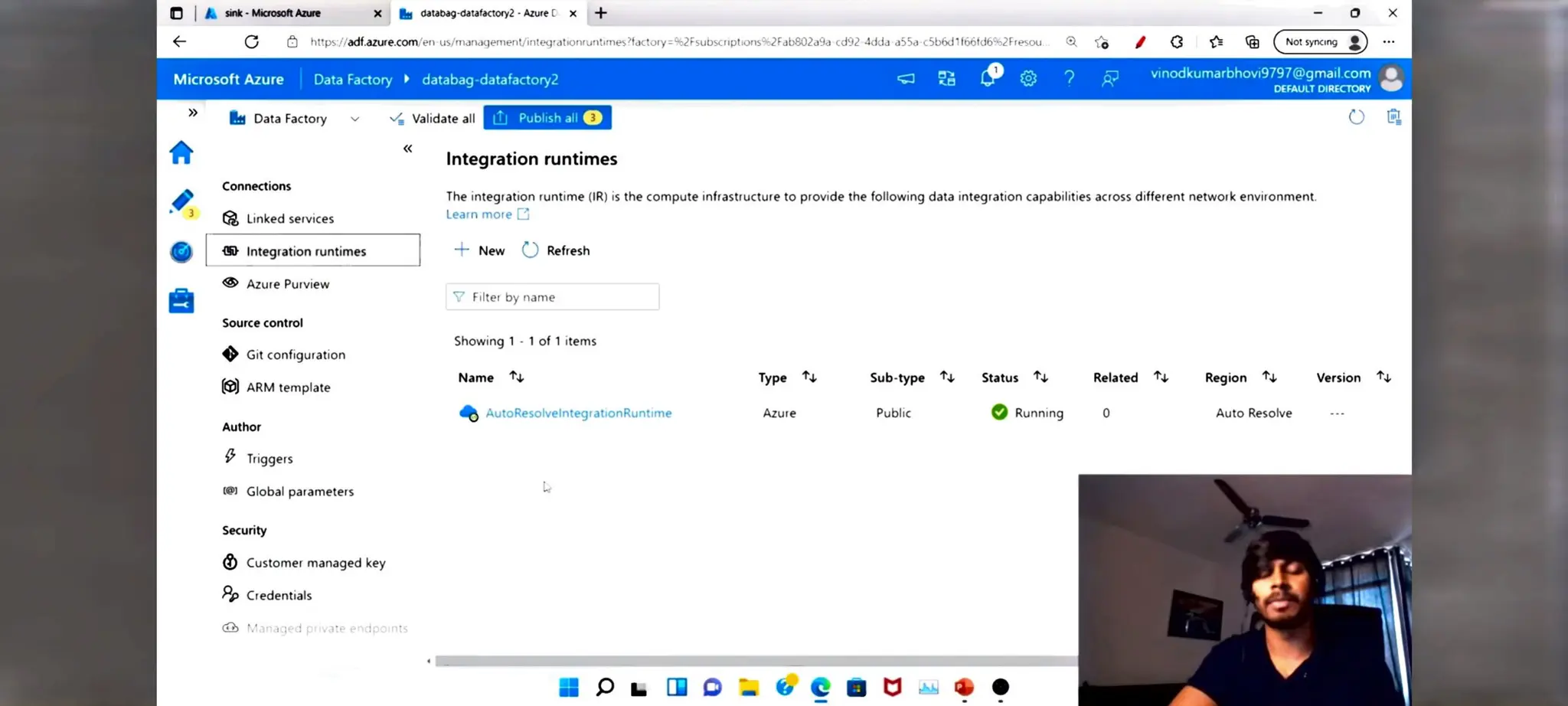Image resolution: width=1568 pixels, height=706 pixels.
Task: Open the account avatar menu
Action: tap(1390, 79)
